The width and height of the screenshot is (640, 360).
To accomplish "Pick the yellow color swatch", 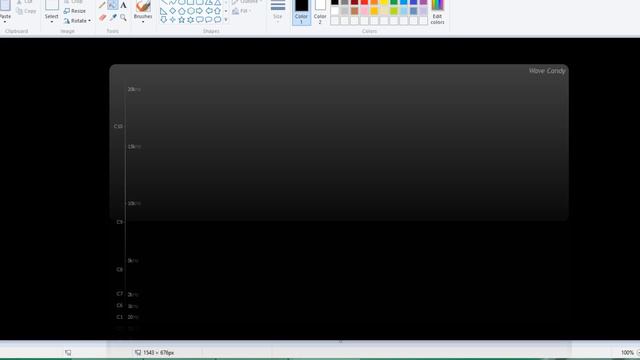I will [x=384, y=2].
